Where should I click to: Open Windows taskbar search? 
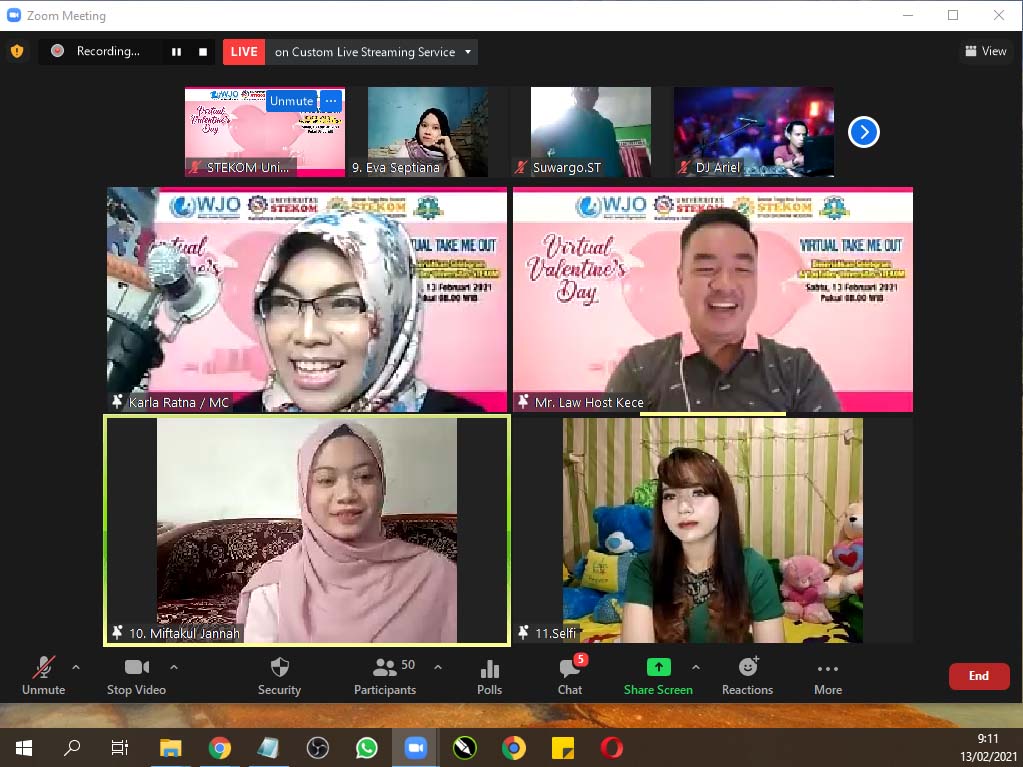click(x=72, y=747)
